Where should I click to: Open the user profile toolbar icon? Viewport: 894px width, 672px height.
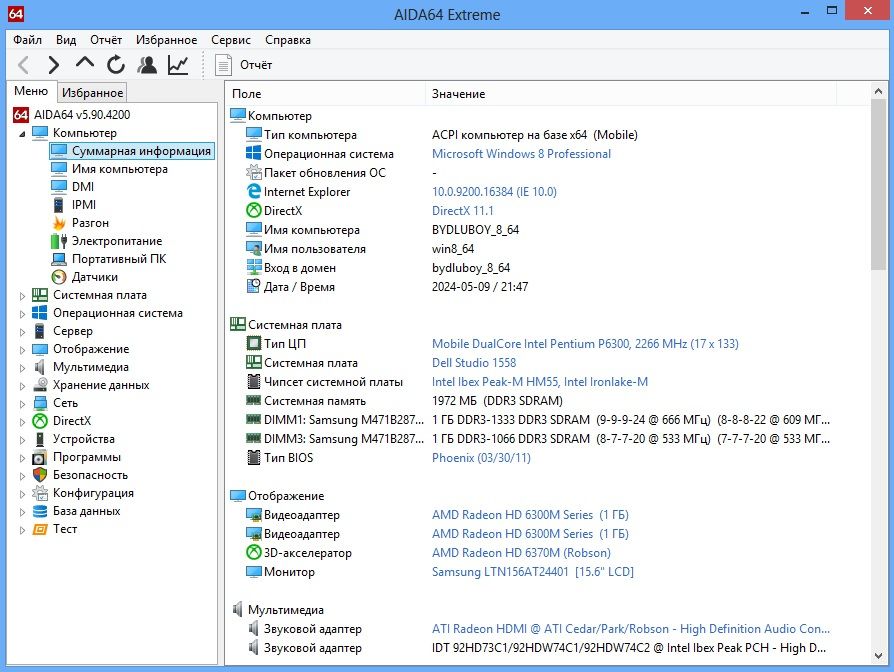tap(147, 65)
